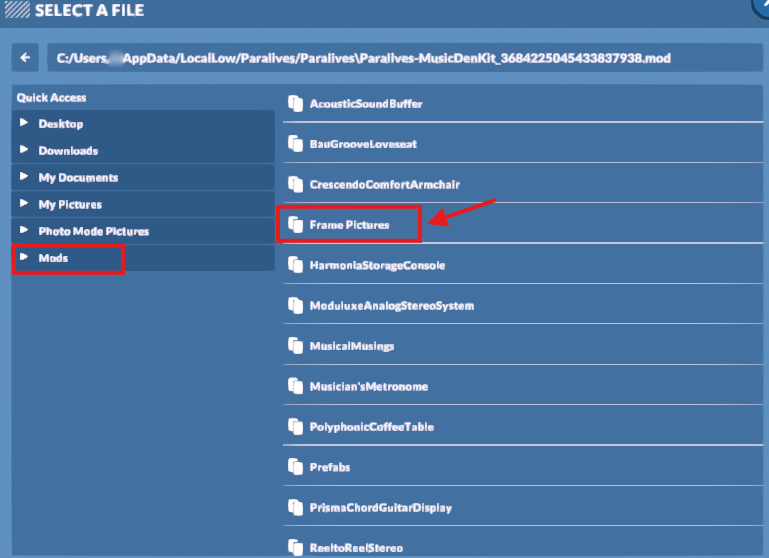The height and width of the screenshot is (558, 769).
Task: Select Downloads in Quick Access
Action: [x=143, y=151]
